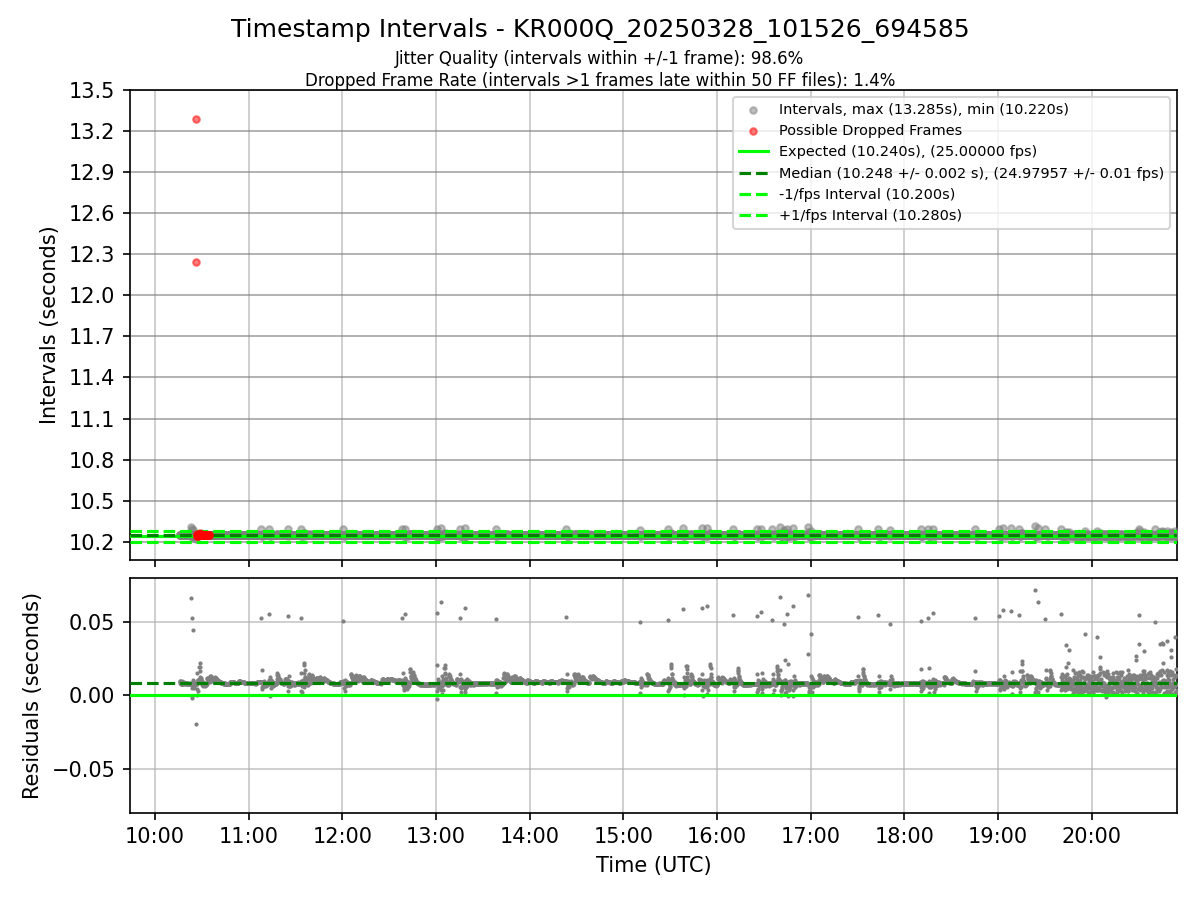Click the '19:00' x-axis tick label
This screenshot has height=900, width=1200.
[x=998, y=834]
